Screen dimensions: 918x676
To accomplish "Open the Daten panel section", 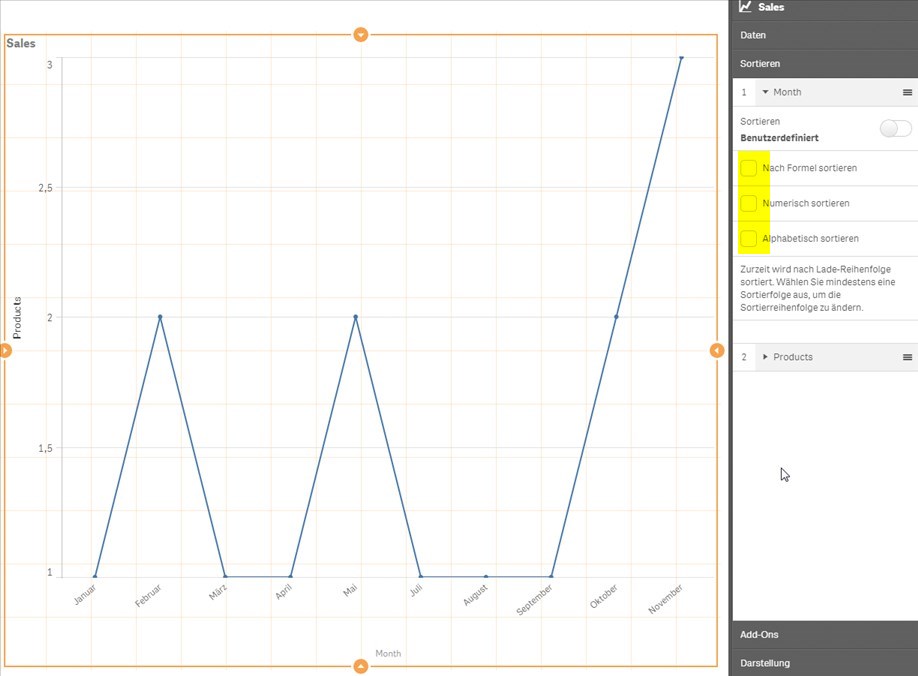I will tap(825, 35).
